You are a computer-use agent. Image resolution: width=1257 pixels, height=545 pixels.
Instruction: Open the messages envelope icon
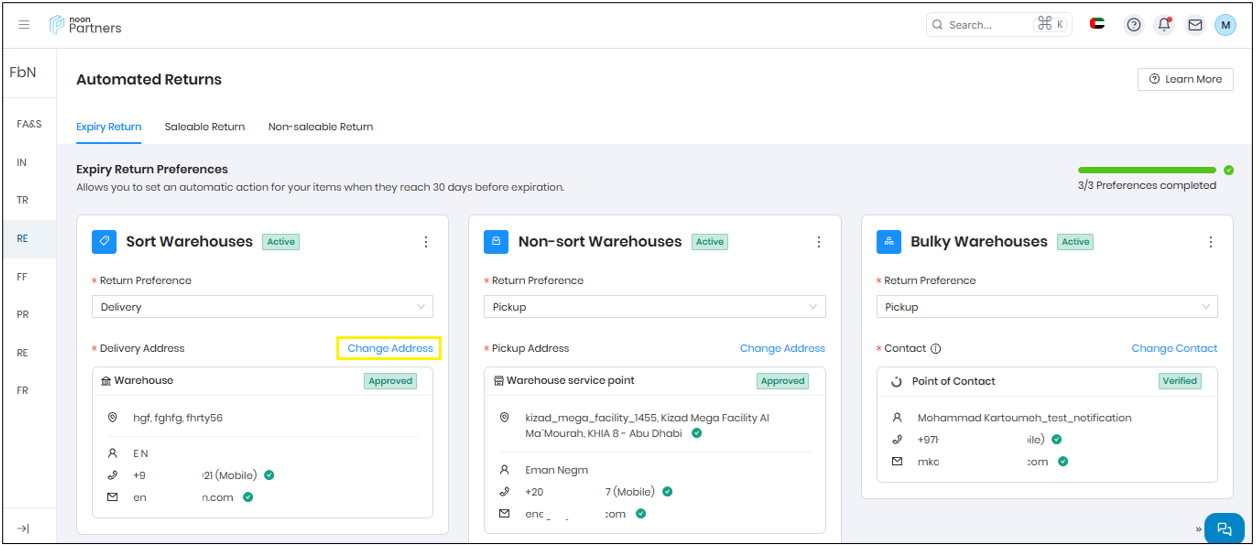point(1195,25)
